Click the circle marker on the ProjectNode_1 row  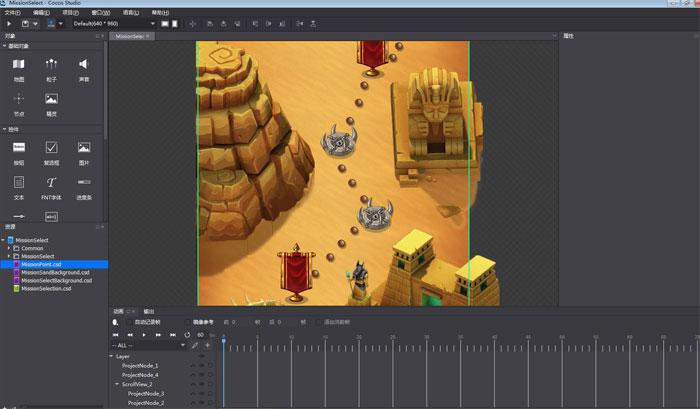pos(210,365)
